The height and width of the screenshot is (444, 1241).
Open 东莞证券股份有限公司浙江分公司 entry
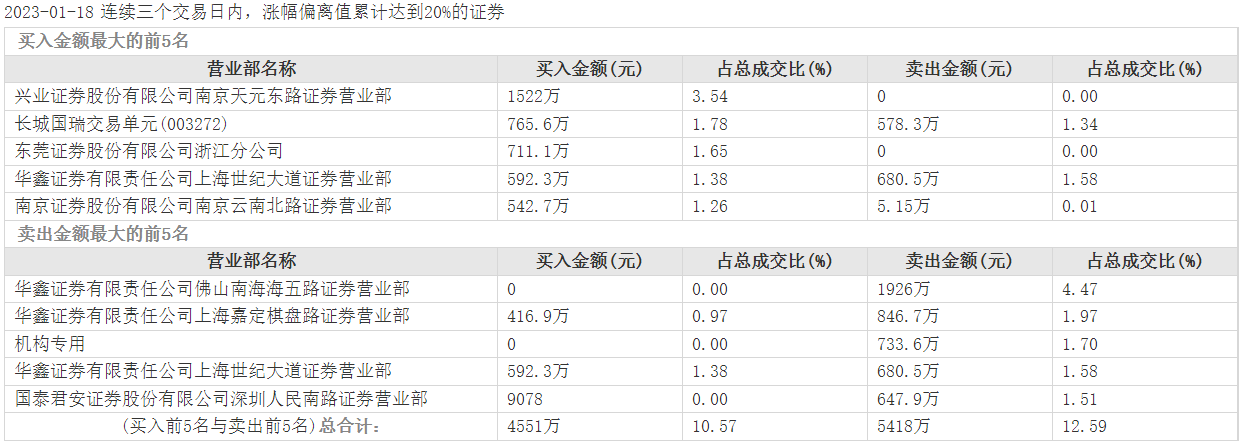pyautogui.click(x=149, y=152)
